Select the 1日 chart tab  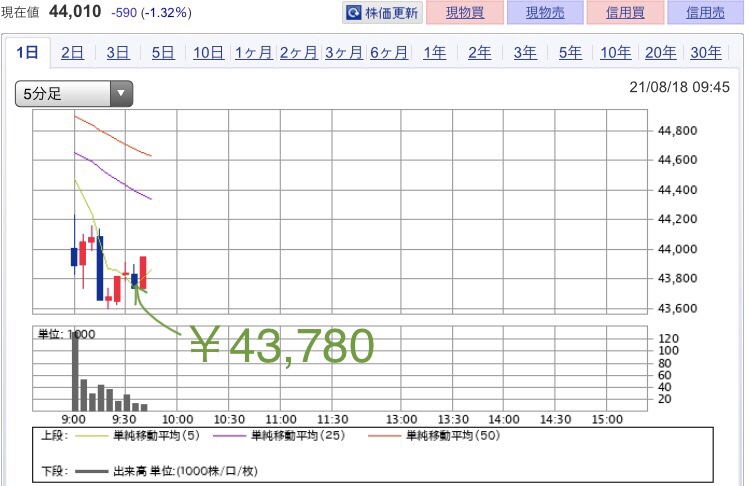[27, 52]
